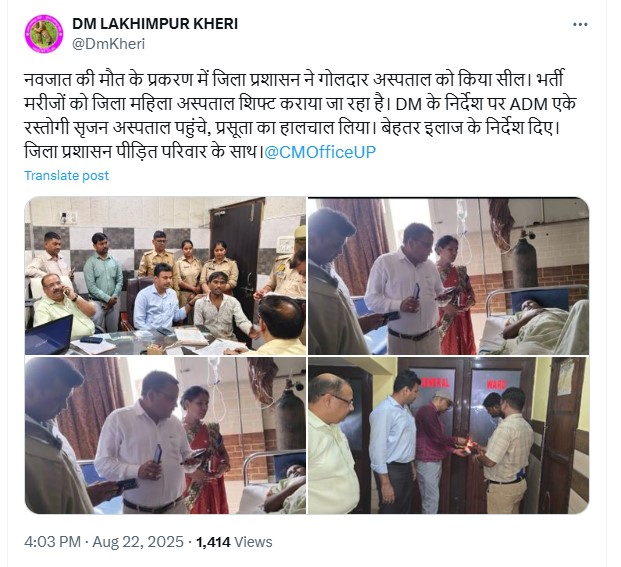Click the Views label beside the count
This screenshot has width=621, height=567.
click(x=253, y=542)
